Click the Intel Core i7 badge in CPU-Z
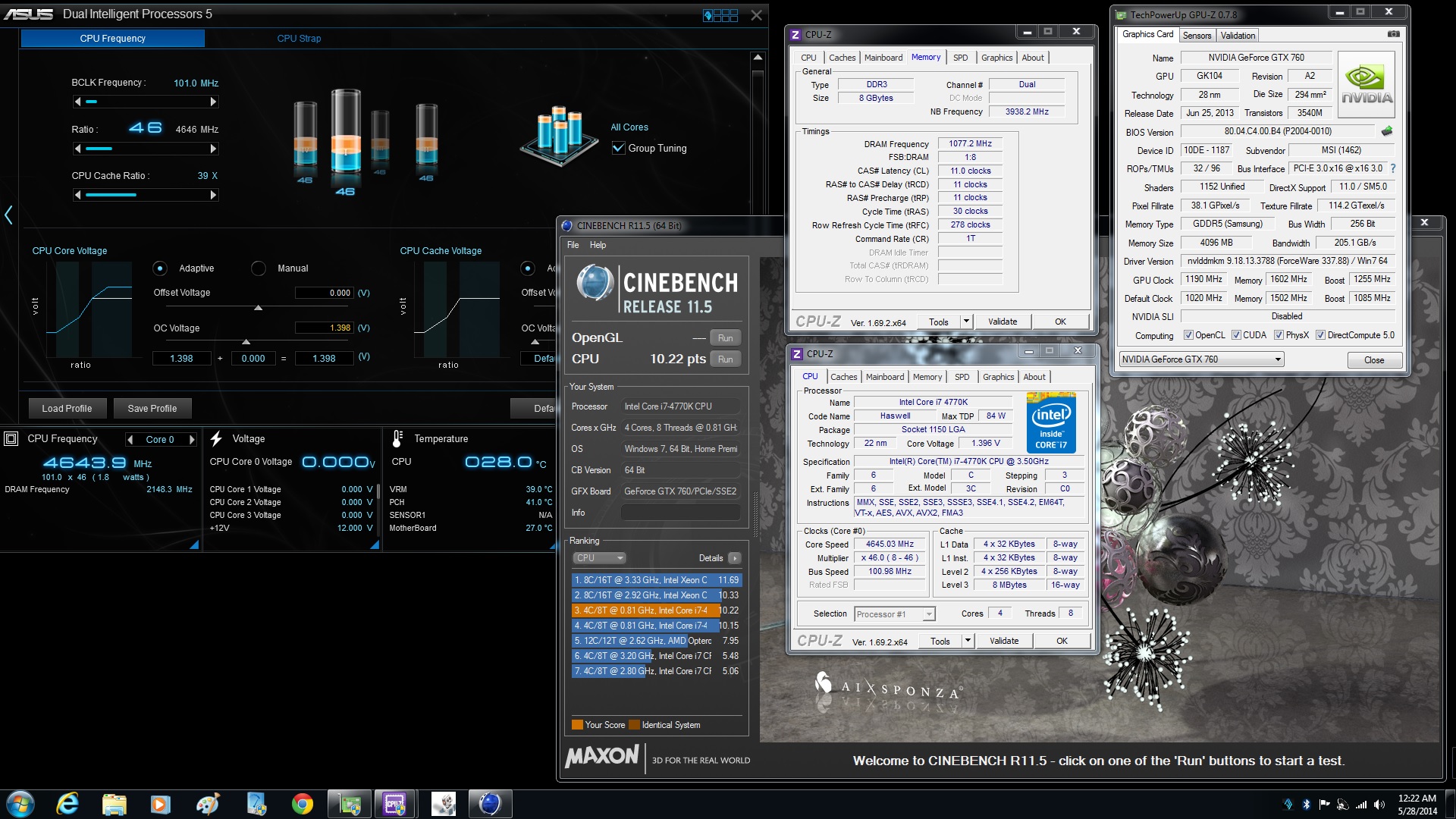The width and height of the screenshot is (1456, 819). point(1051,422)
